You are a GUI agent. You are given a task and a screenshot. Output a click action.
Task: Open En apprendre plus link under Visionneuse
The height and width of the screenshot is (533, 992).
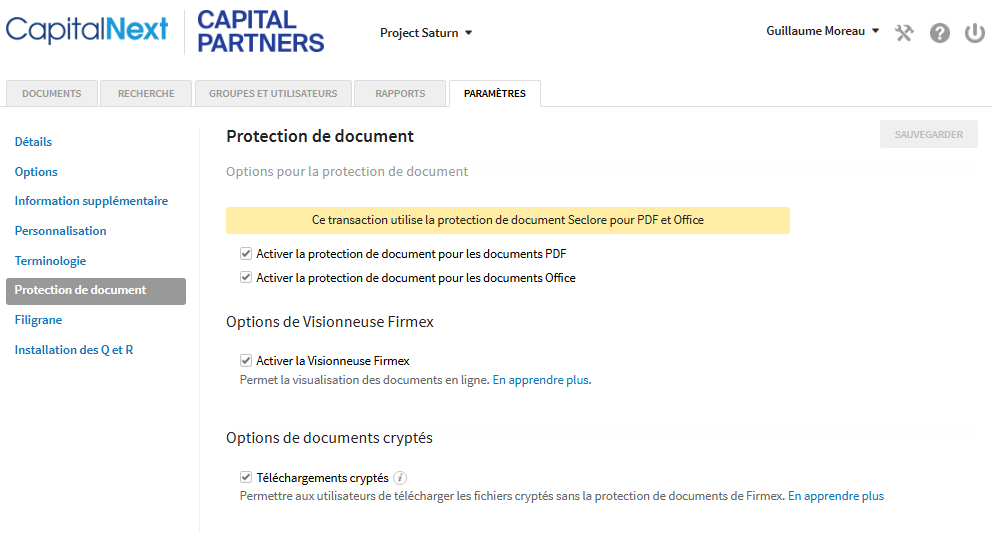click(541, 380)
